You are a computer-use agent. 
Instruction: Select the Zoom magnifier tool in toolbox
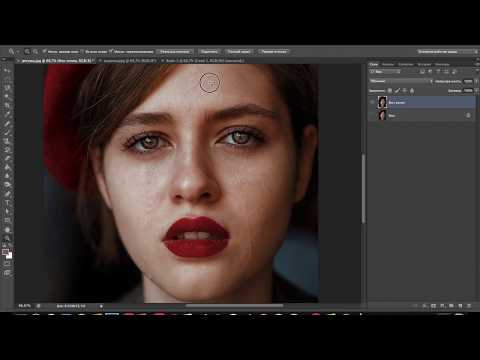pos(7,238)
